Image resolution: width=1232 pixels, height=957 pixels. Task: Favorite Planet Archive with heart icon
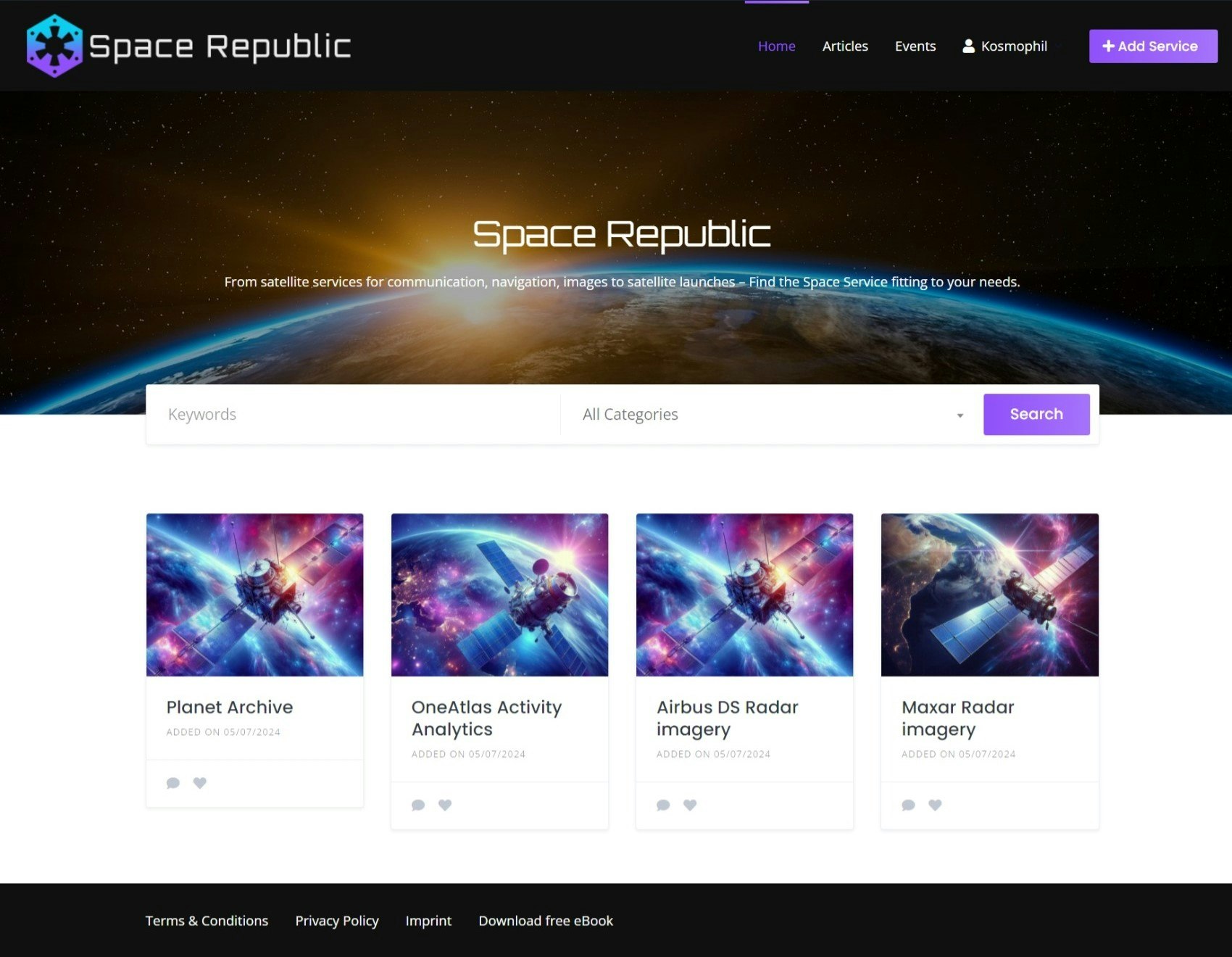(200, 783)
